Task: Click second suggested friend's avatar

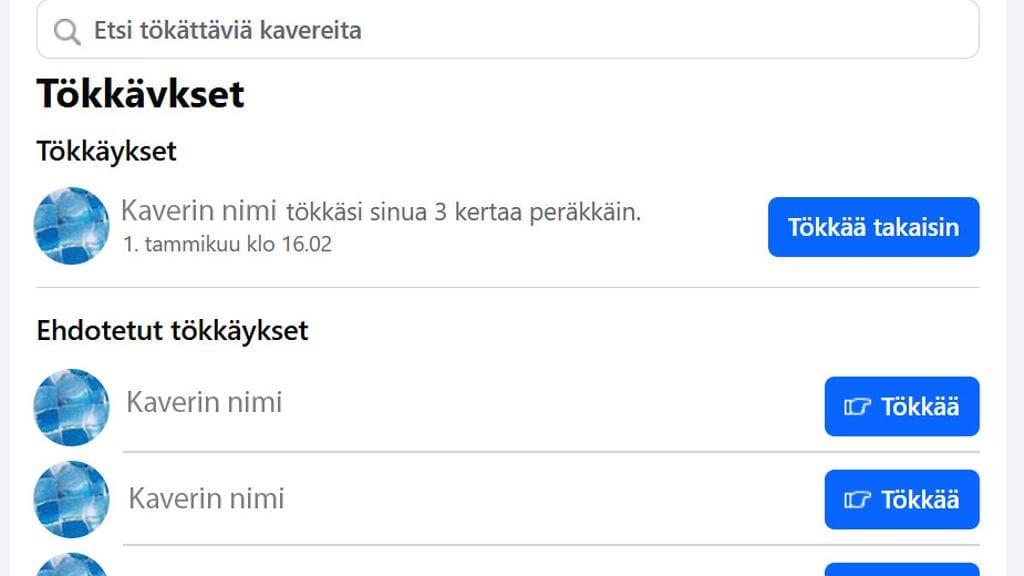Action: (71, 499)
